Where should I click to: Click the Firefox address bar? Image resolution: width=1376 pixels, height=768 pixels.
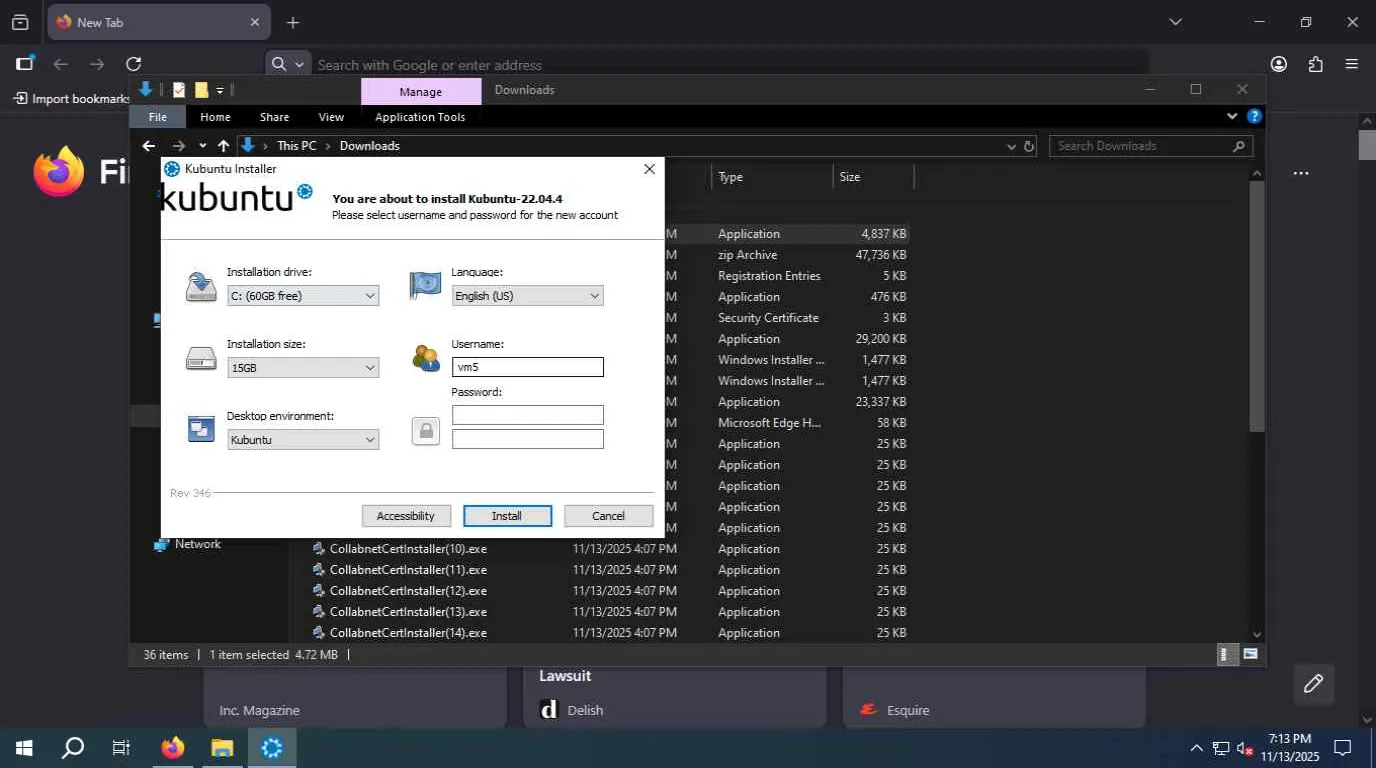[x=730, y=64]
